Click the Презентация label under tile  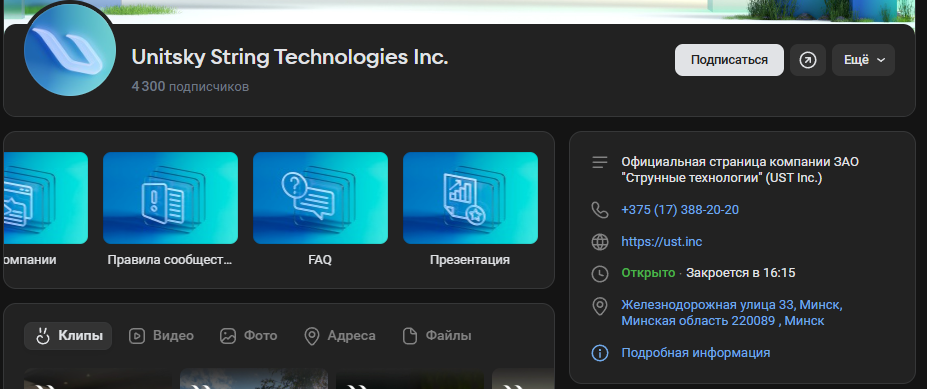click(x=470, y=260)
